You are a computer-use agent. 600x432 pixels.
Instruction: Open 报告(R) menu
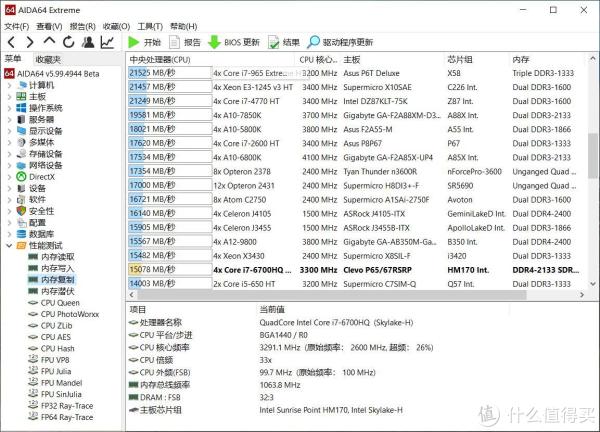(82, 26)
